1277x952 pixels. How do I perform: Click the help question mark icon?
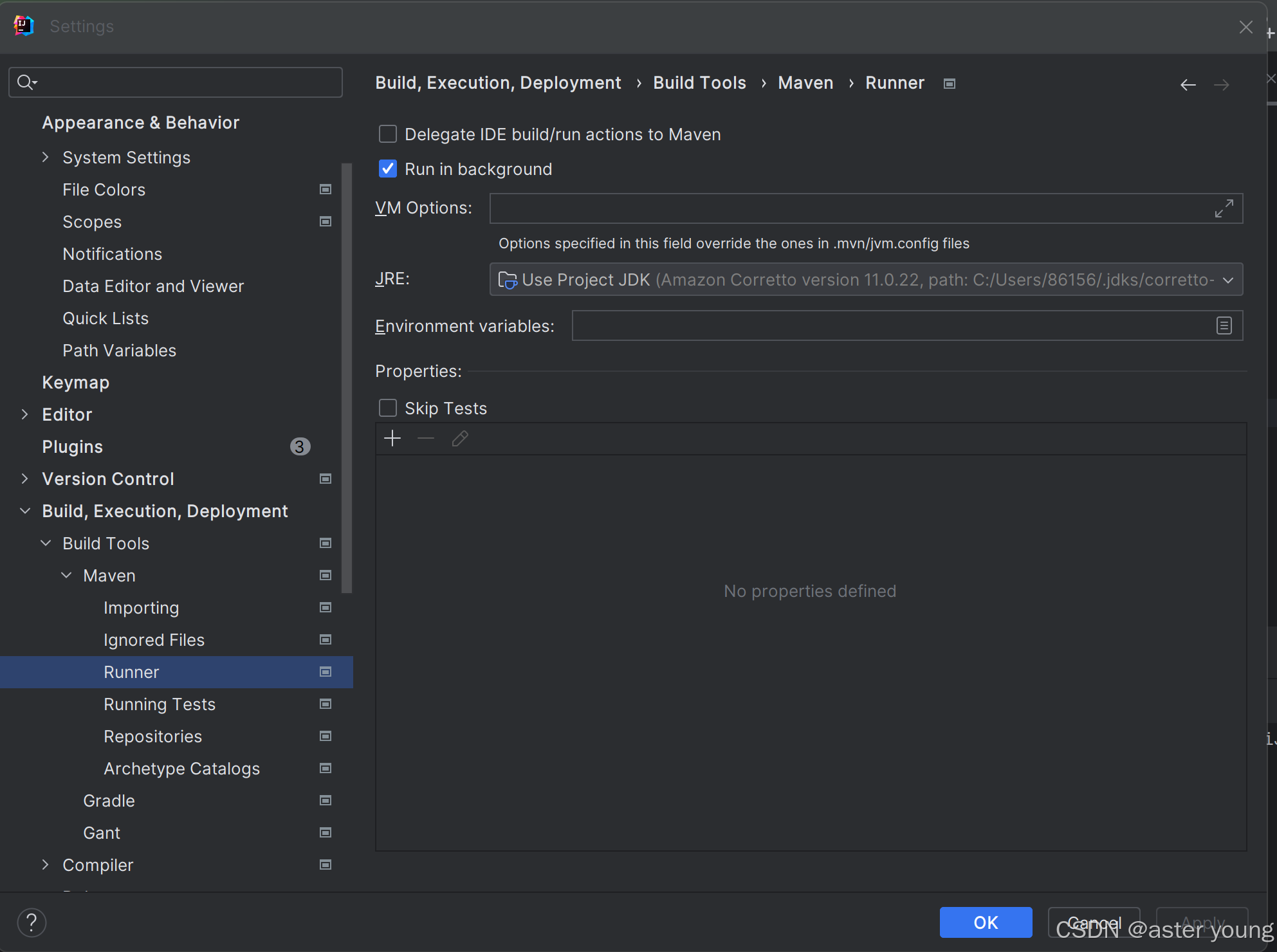32,922
